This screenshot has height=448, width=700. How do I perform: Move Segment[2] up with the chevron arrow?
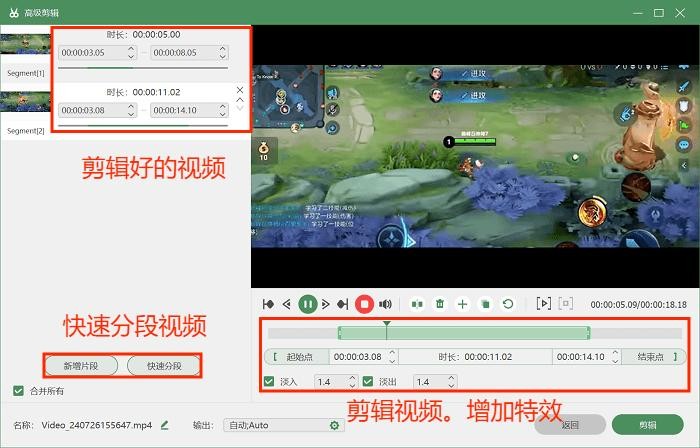click(240, 102)
